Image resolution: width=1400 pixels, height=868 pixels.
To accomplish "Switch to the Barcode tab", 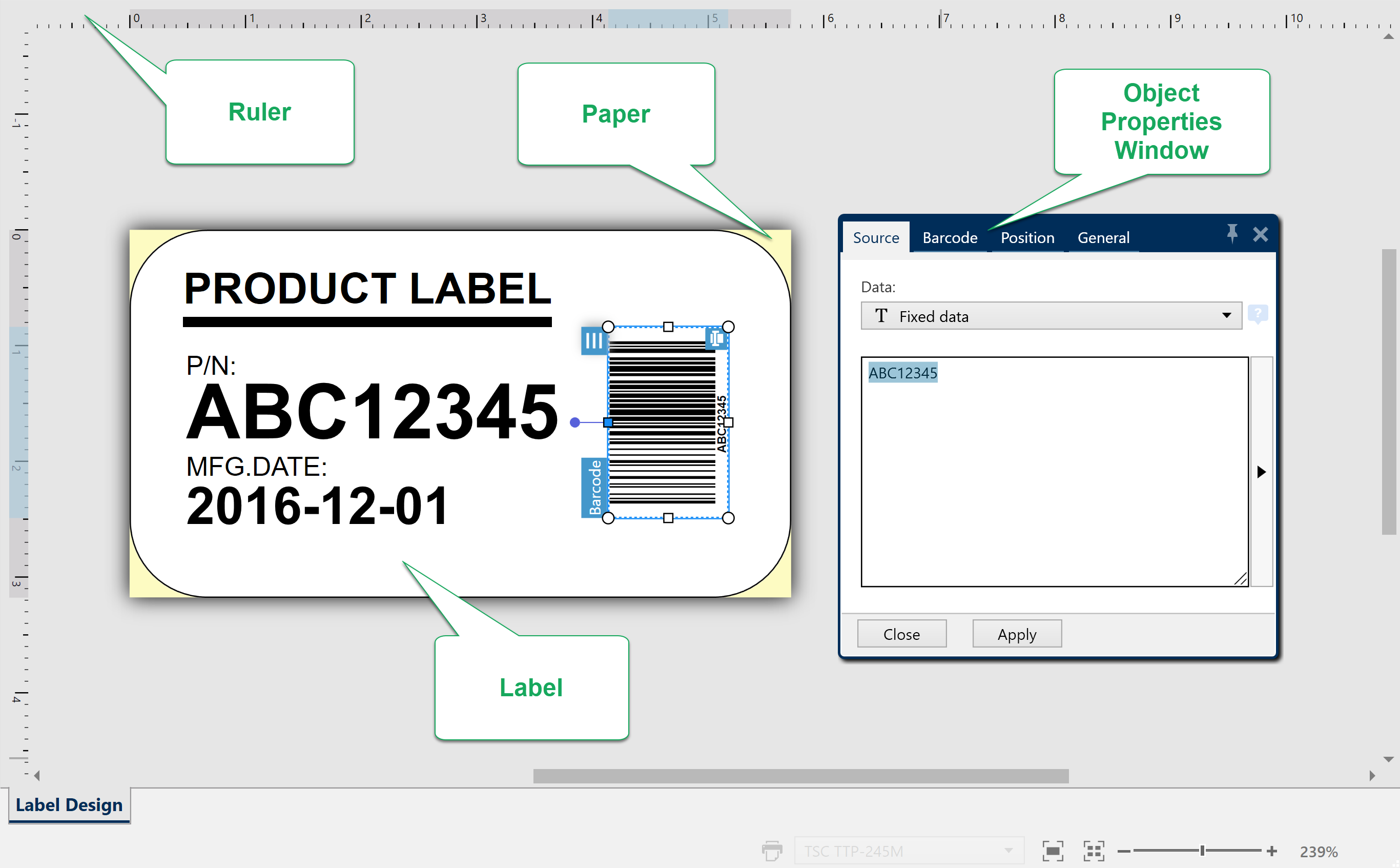I will pos(950,238).
